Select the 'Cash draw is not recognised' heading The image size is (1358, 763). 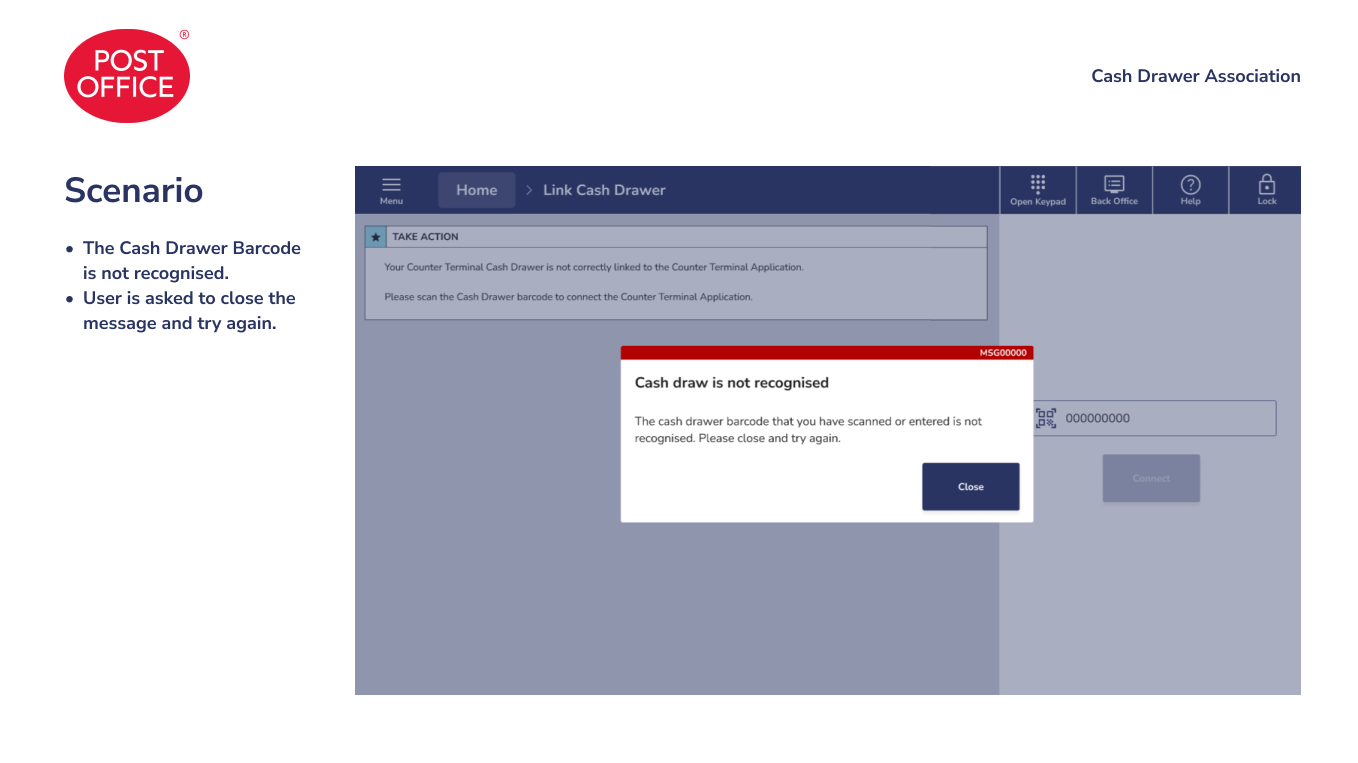(732, 382)
